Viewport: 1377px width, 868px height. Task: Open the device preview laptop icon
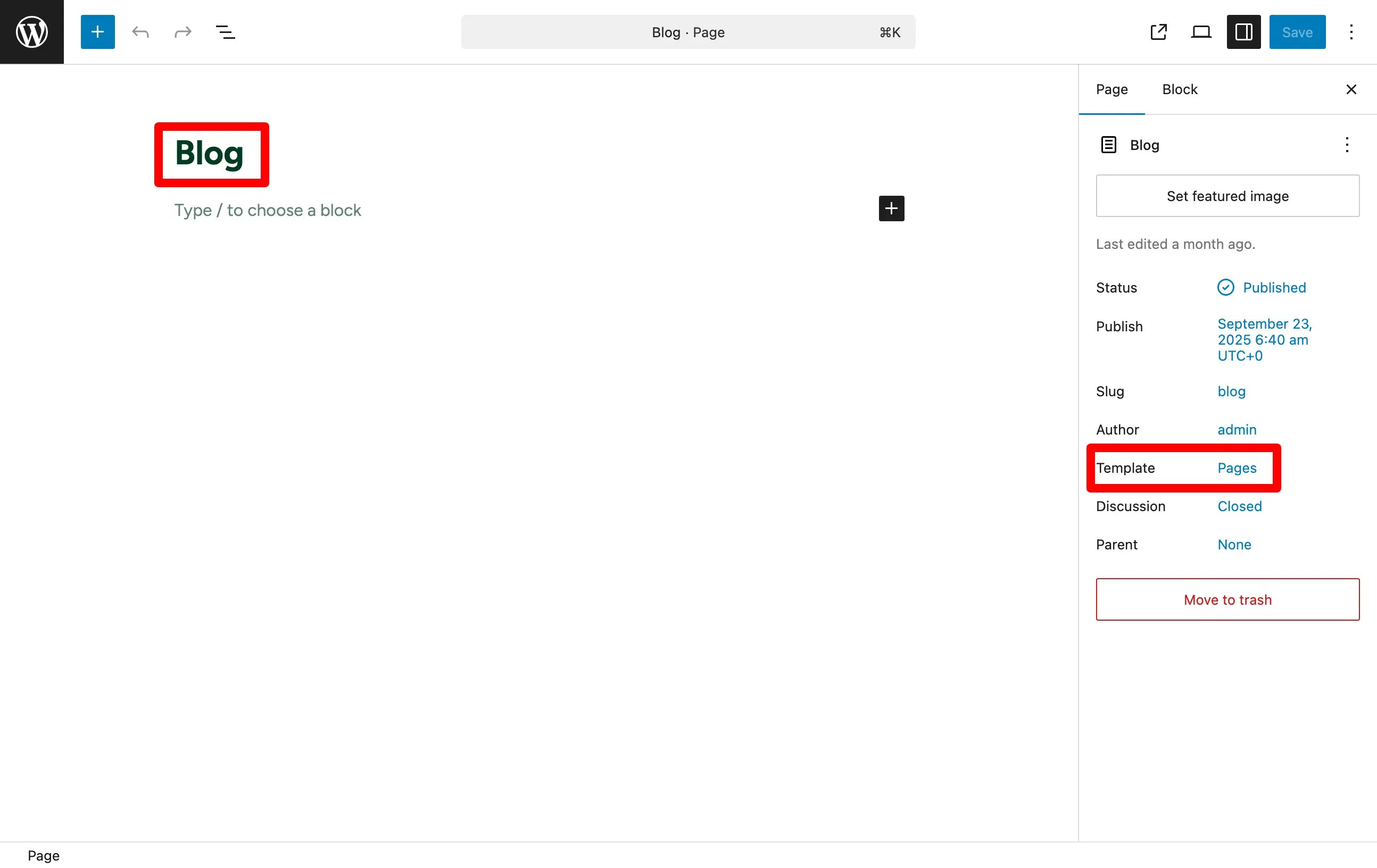click(1200, 32)
